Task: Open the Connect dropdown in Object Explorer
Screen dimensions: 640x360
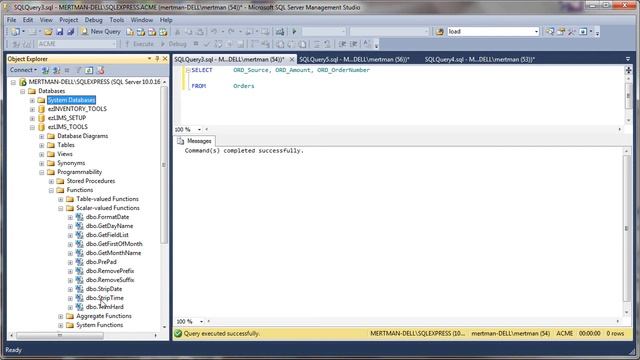Action: pyautogui.click(x=23, y=70)
